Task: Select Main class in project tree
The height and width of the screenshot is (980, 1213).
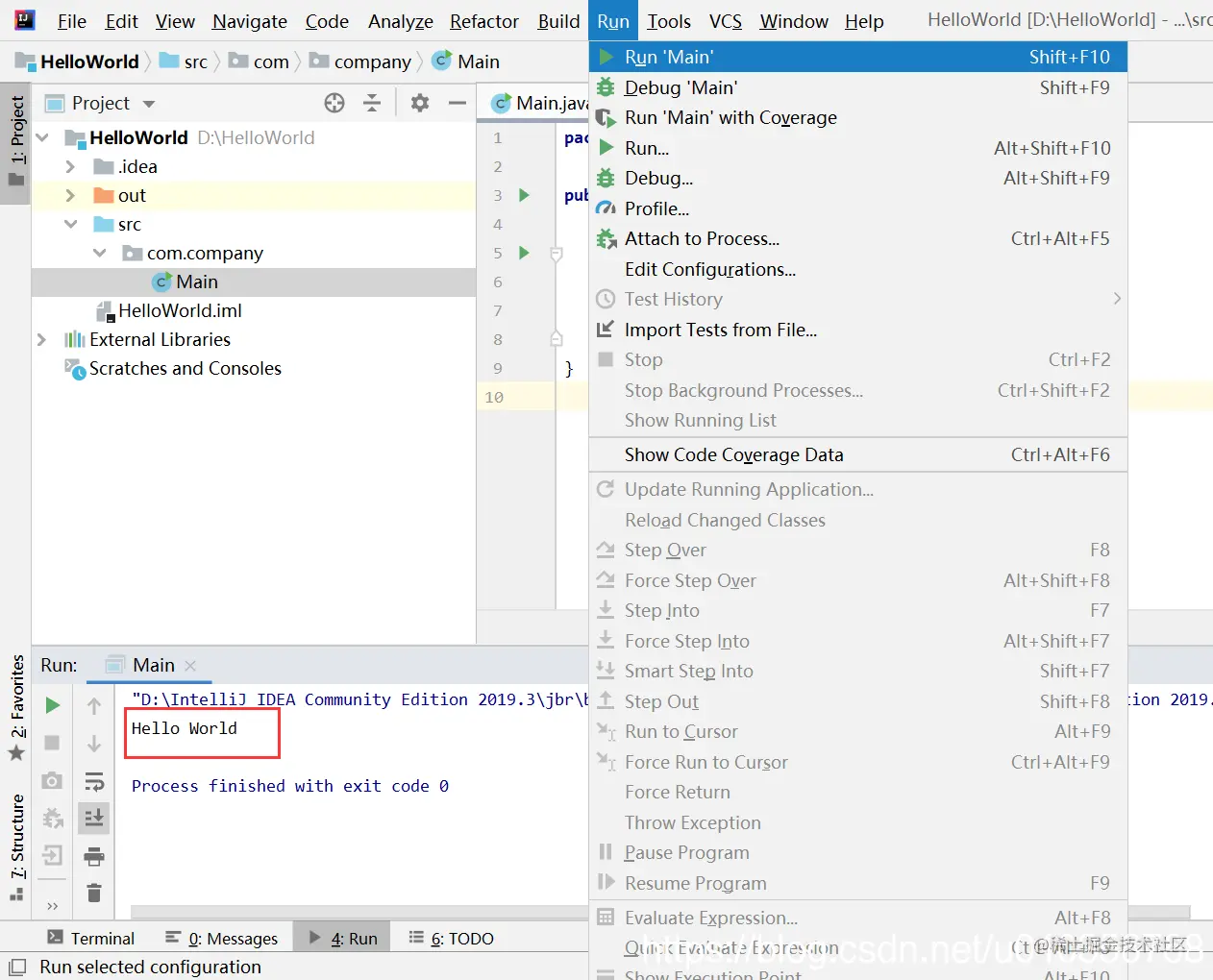Action: (x=186, y=282)
